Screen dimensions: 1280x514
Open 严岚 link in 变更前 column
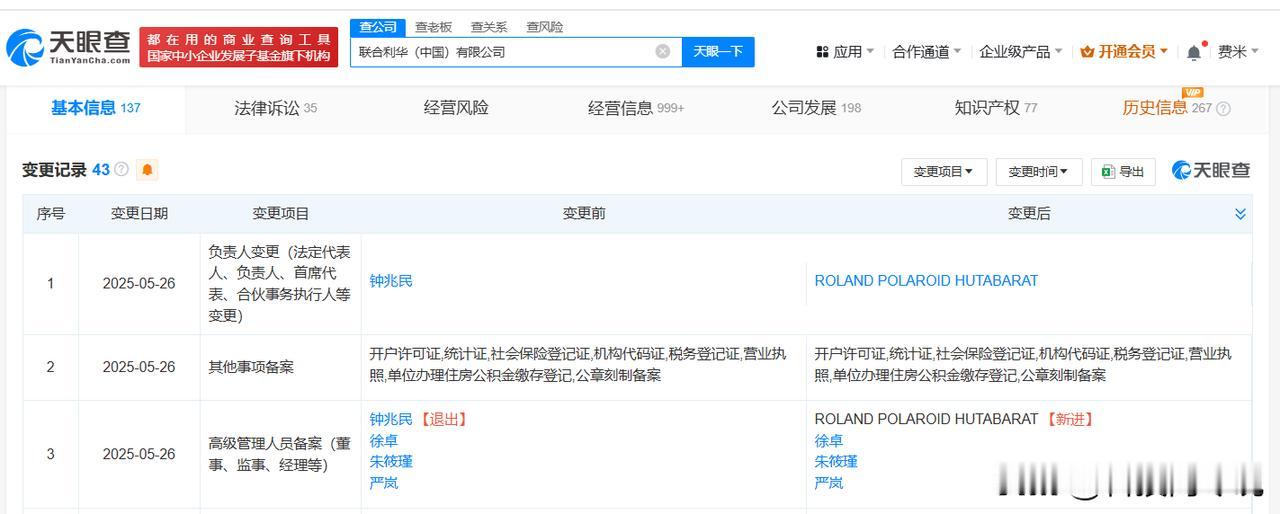[x=384, y=483]
